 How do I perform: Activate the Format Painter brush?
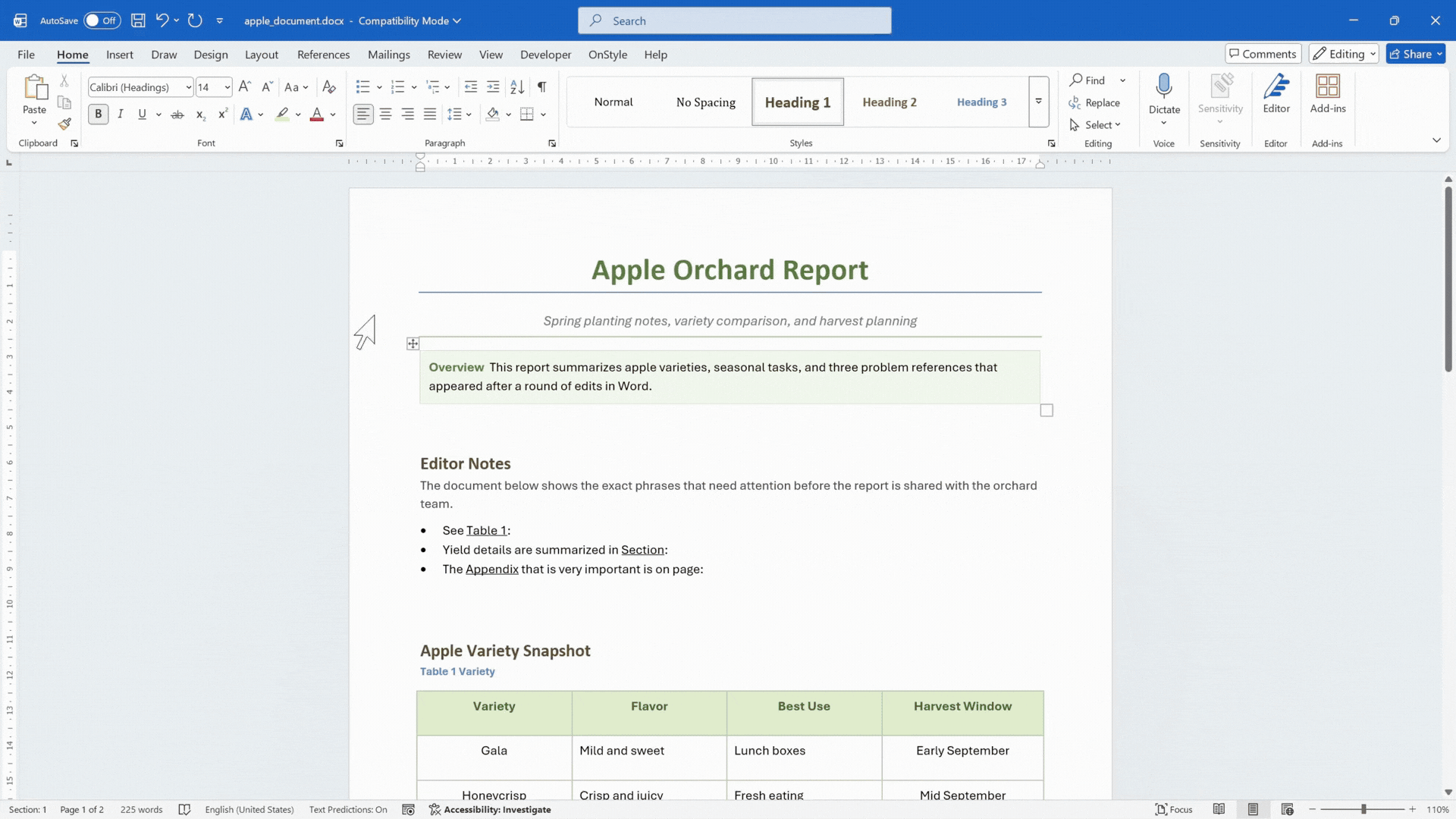click(x=64, y=124)
